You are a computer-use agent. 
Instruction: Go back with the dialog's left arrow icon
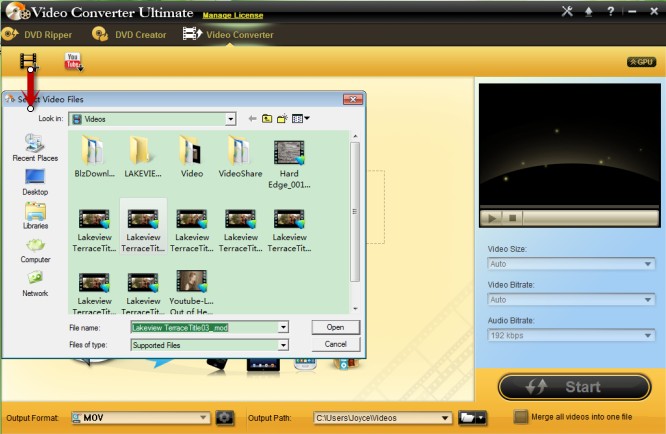[x=252, y=119]
